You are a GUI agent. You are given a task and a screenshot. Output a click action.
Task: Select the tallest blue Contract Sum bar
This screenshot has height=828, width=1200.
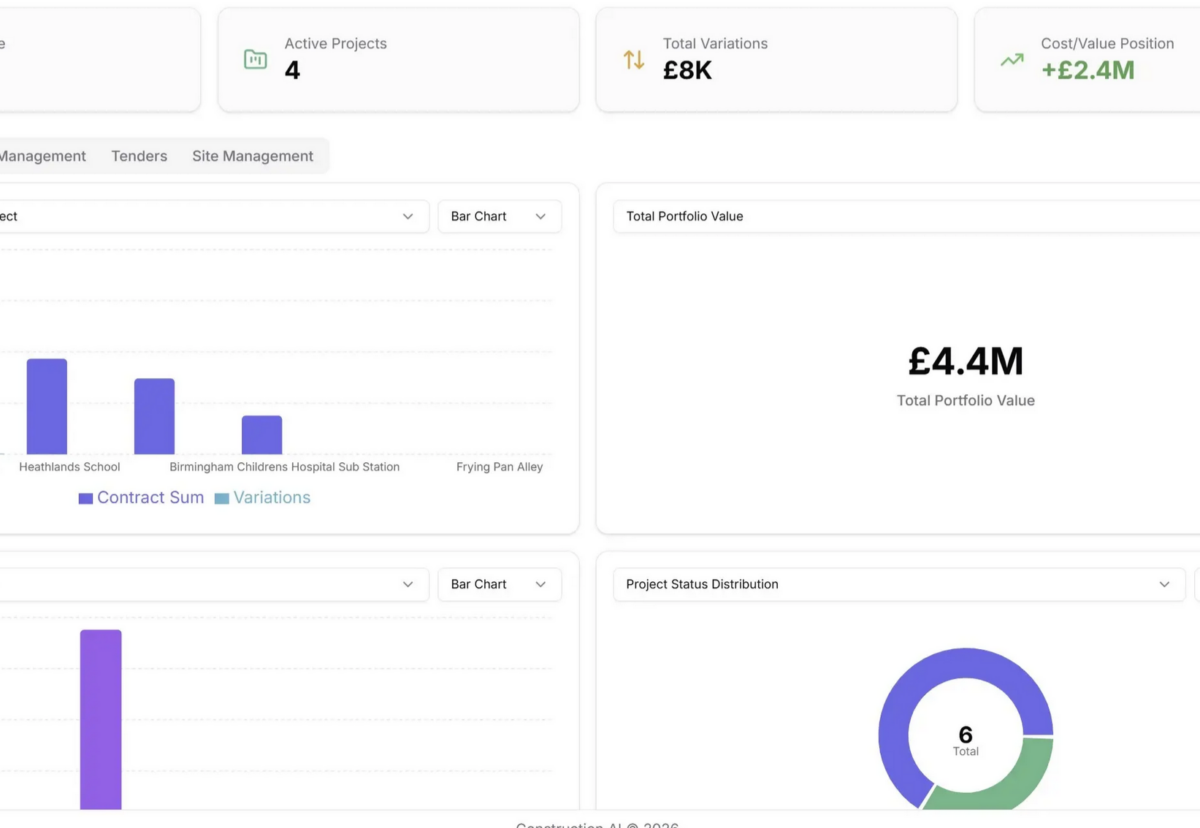point(47,407)
